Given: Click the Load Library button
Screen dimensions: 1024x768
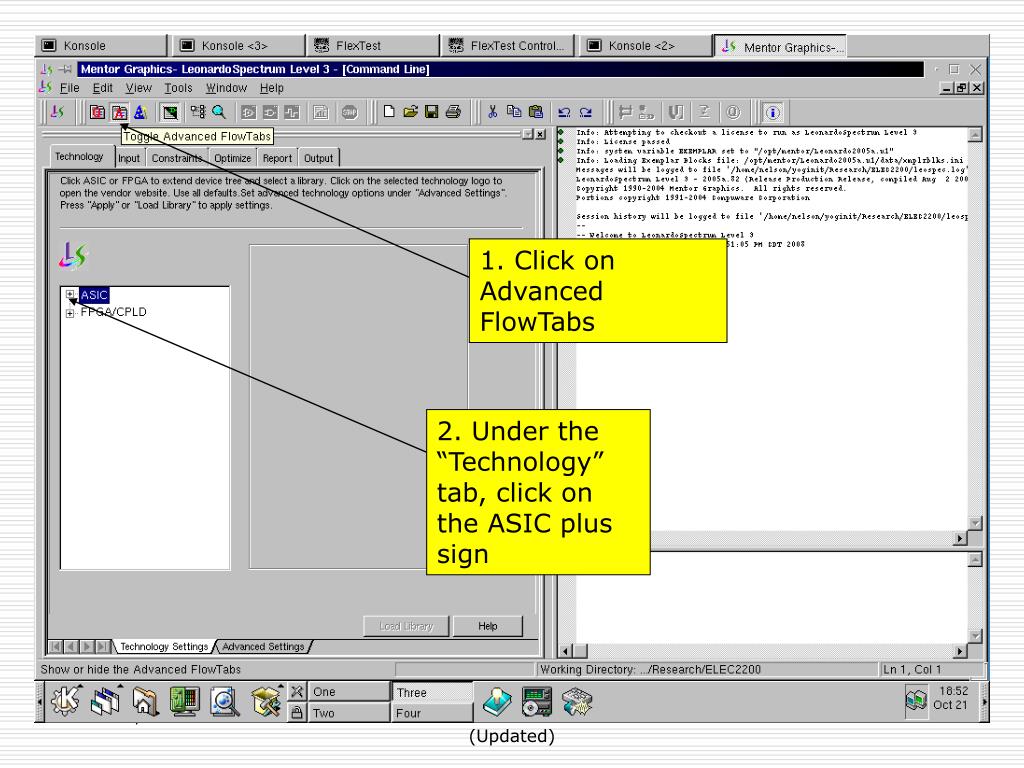Looking at the screenshot, I should click(406, 626).
